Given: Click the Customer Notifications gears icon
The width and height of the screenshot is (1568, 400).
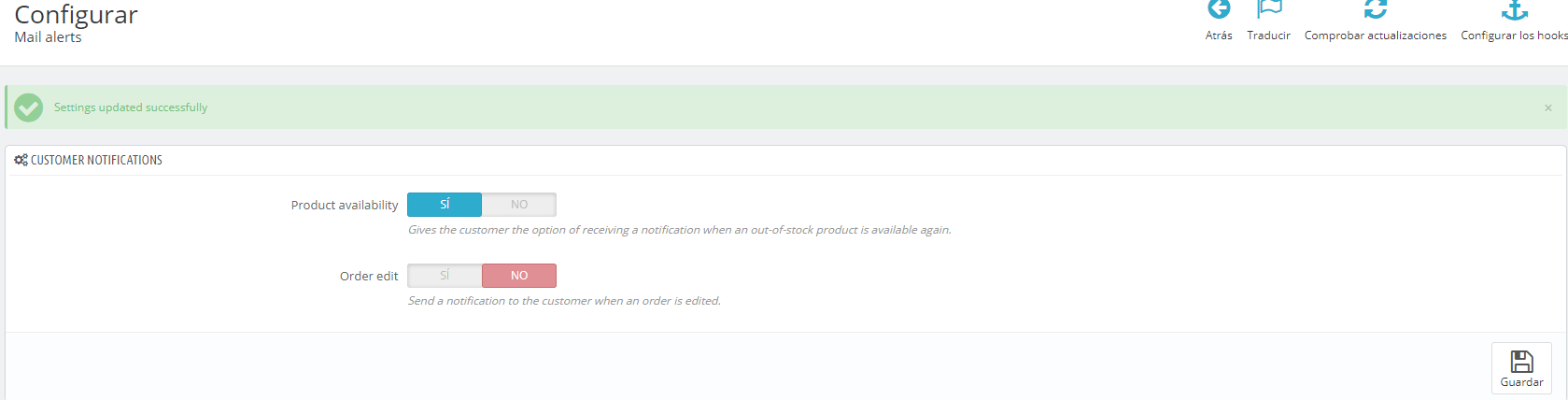Looking at the screenshot, I should tap(21, 160).
